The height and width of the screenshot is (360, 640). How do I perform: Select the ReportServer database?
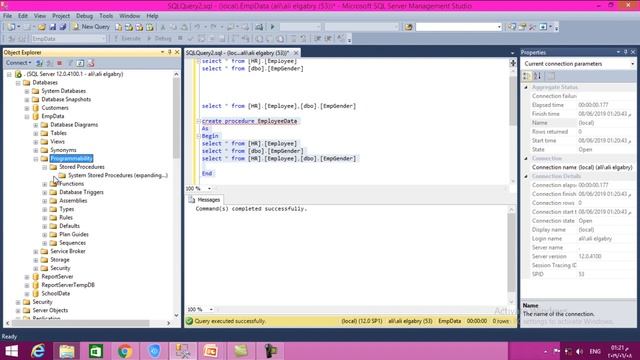point(57,277)
